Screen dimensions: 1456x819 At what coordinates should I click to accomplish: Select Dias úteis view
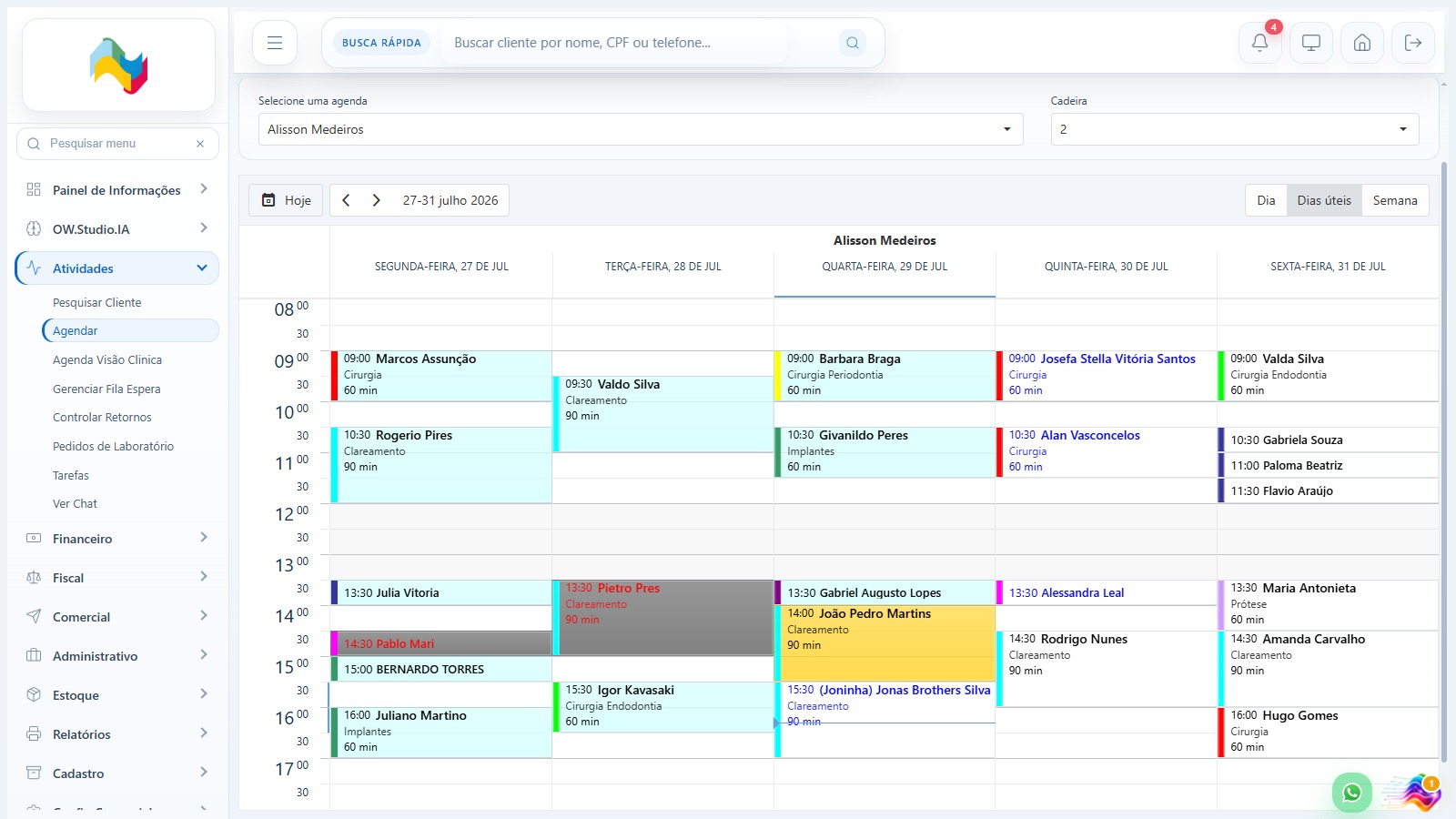click(1324, 200)
